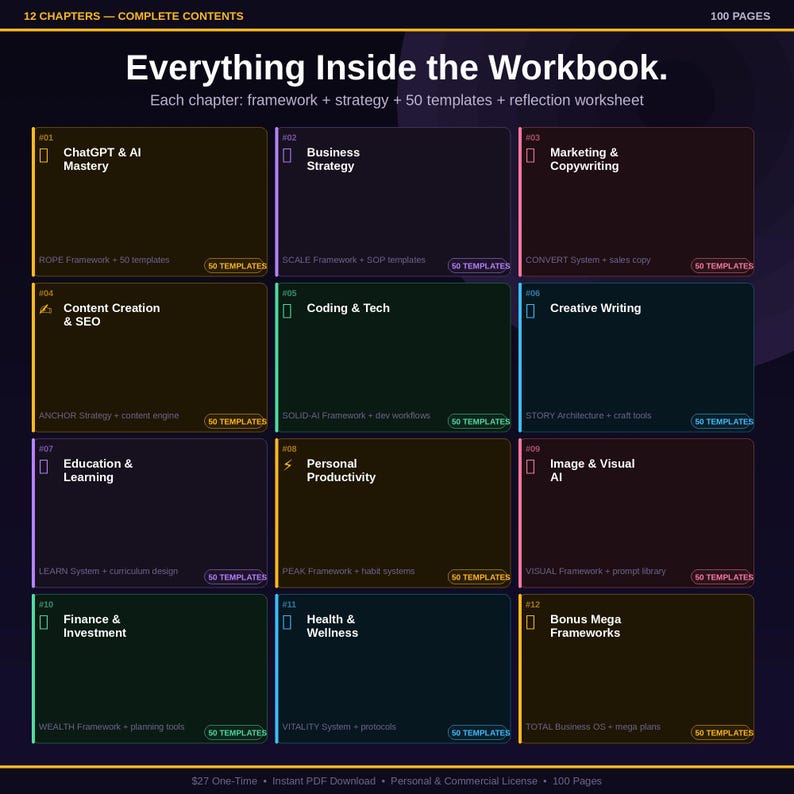Click the icon beside Health & Wellness
This screenshot has height=794, width=794.
point(287,622)
